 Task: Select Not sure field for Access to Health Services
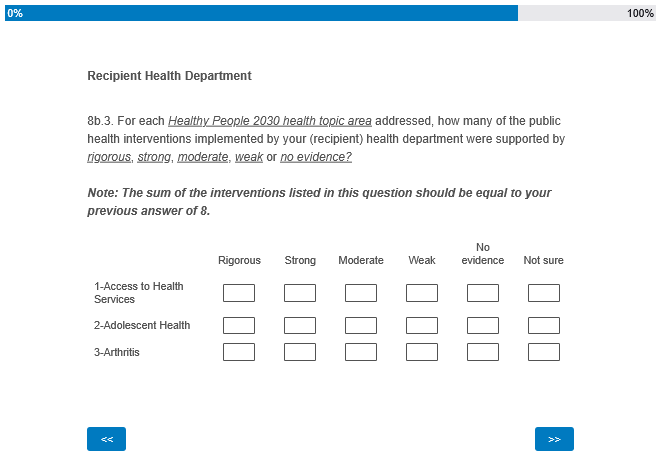(x=544, y=293)
